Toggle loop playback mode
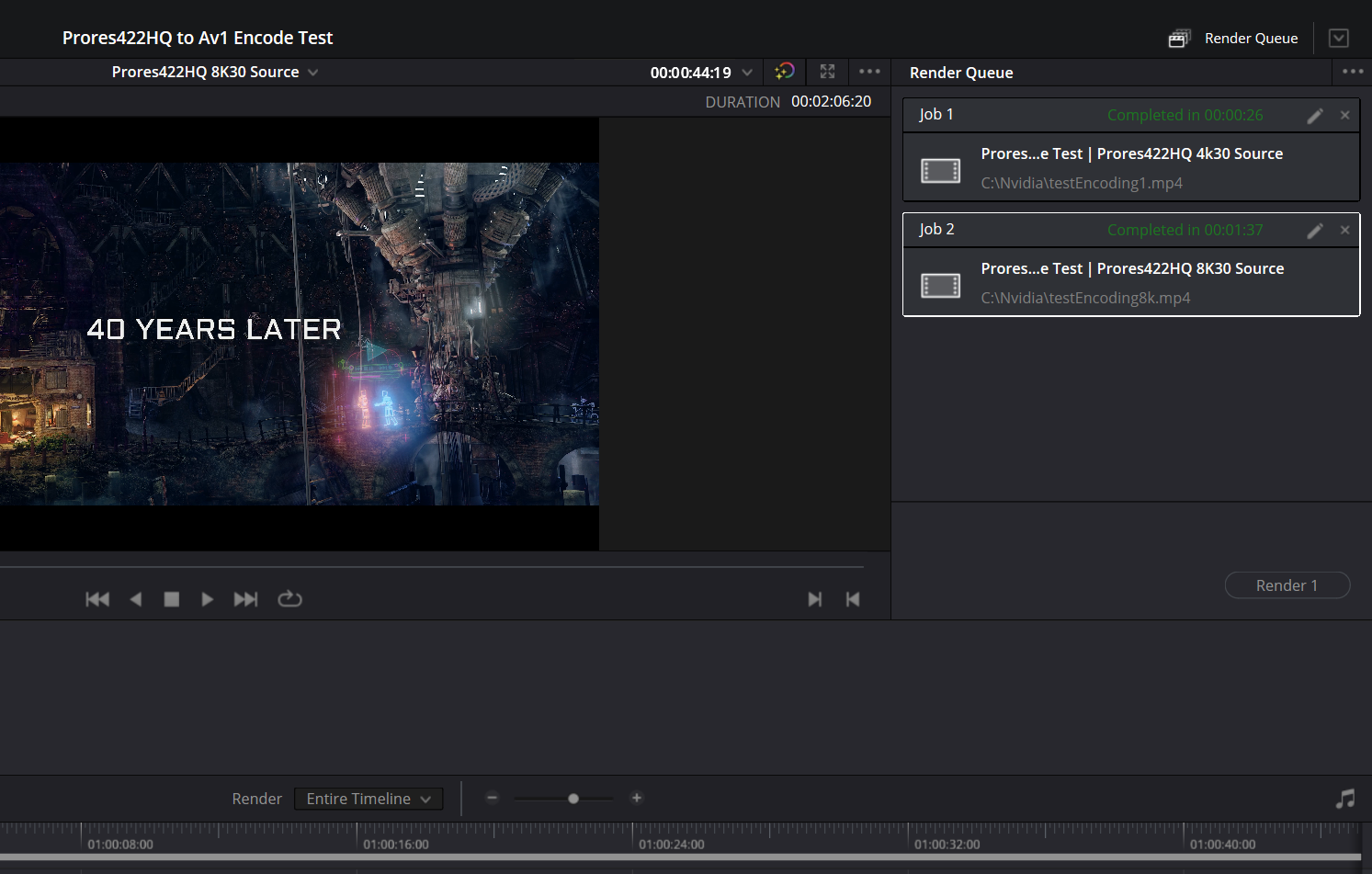This screenshot has width=1372, height=874. tap(289, 599)
